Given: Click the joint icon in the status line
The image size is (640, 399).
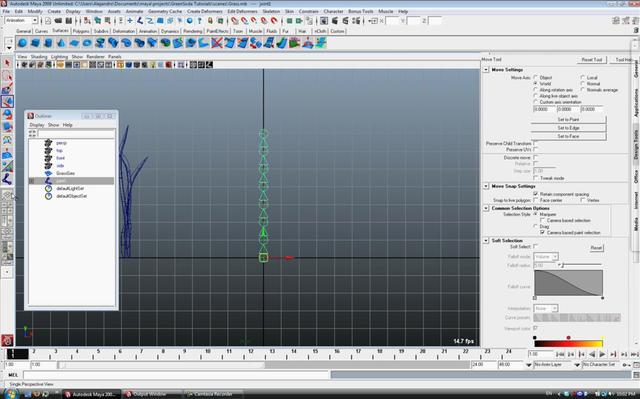Looking at the screenshot, I should 140,20.
